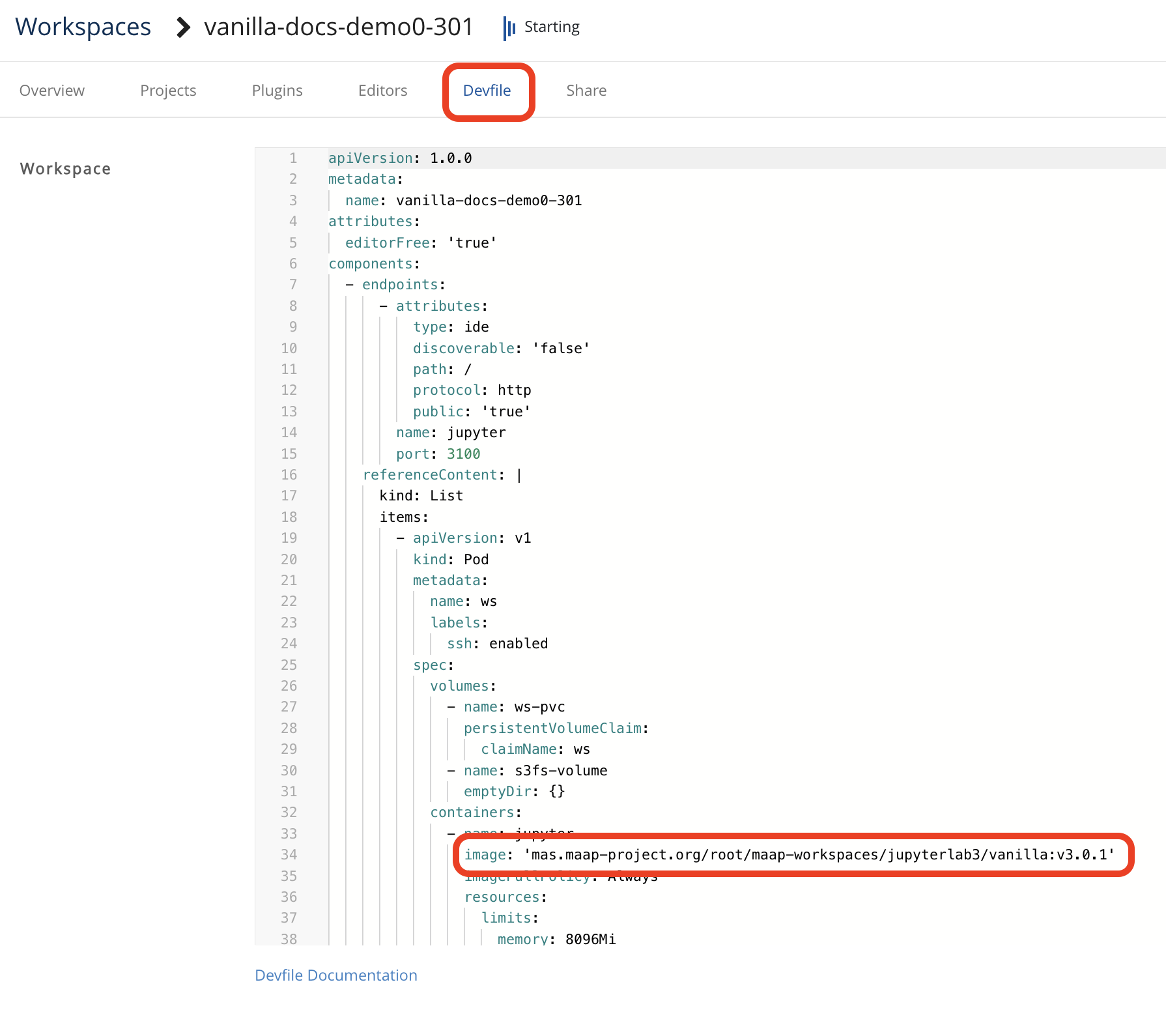Select the Devfile tab

pyautogui.click(x=487, y=91)
